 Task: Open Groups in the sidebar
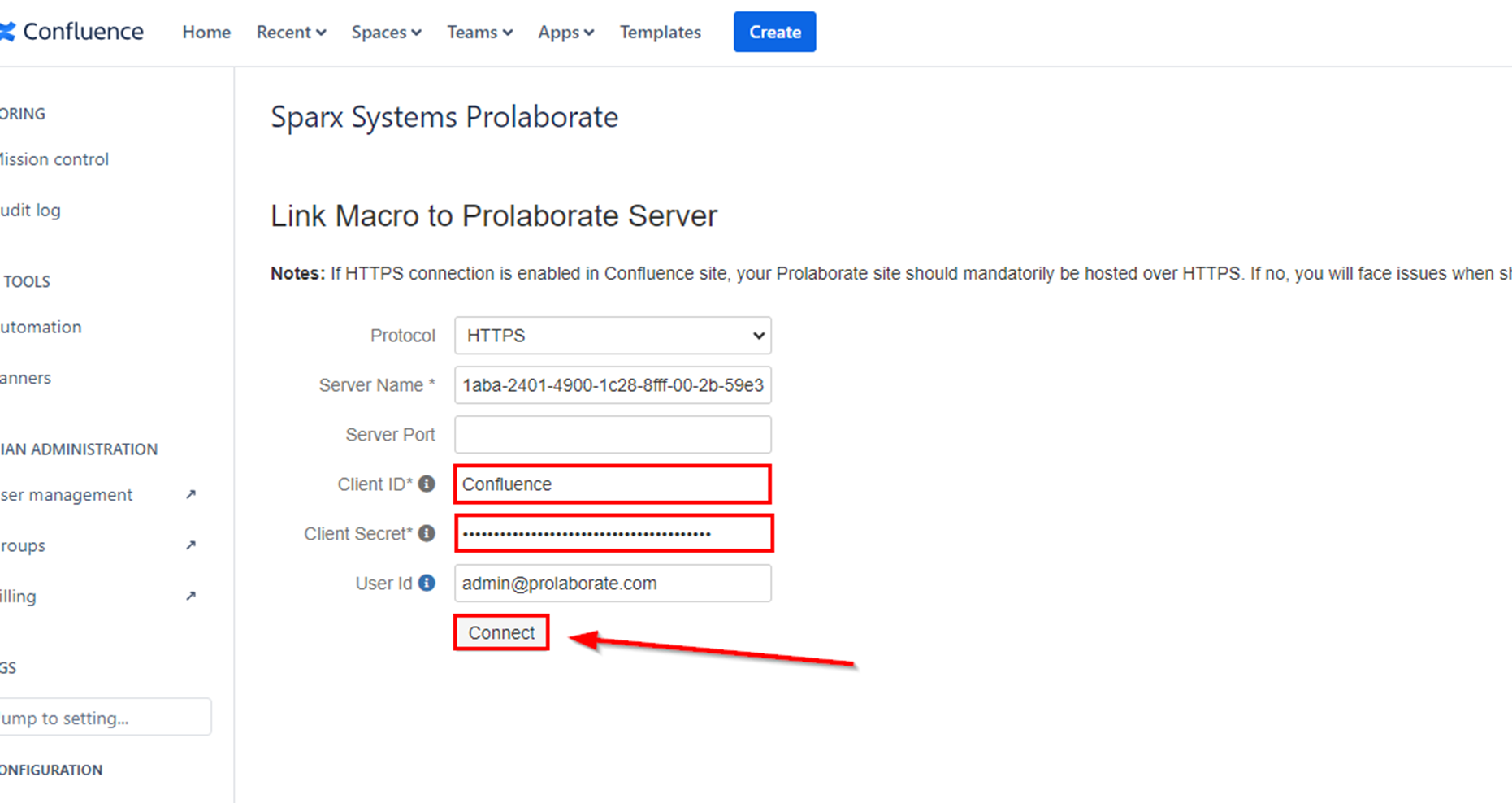click(23, 545)
